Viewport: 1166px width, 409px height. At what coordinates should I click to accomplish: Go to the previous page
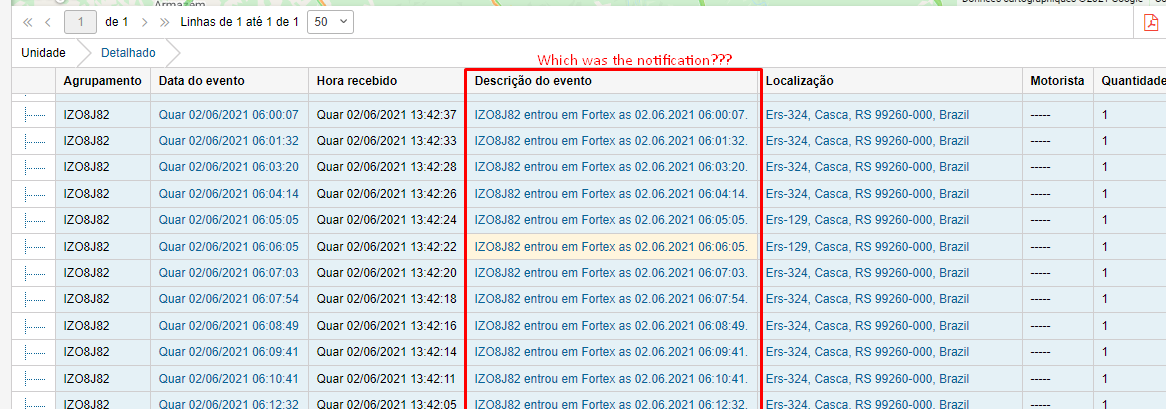(47, 21)
